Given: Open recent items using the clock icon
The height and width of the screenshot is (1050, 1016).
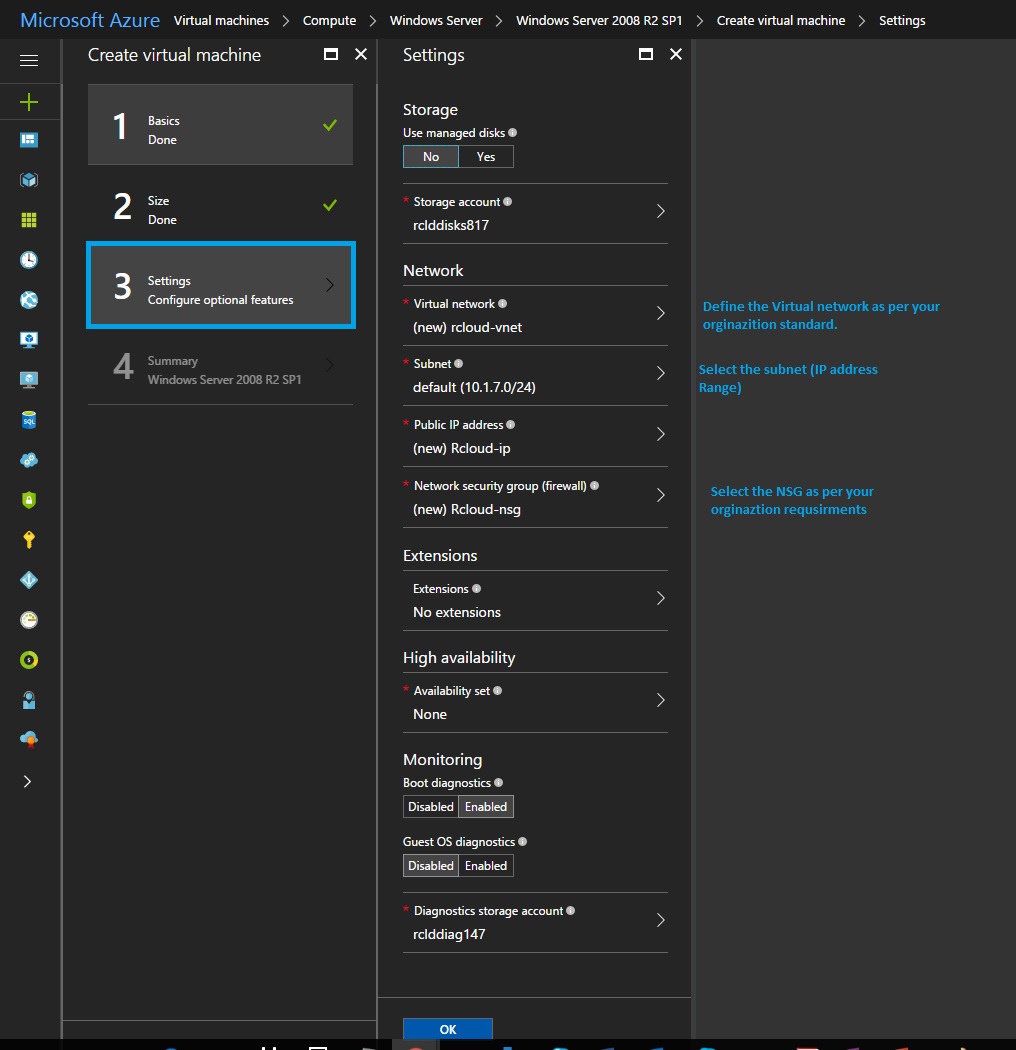Looking at the screenshot, I should coord(30,260).
